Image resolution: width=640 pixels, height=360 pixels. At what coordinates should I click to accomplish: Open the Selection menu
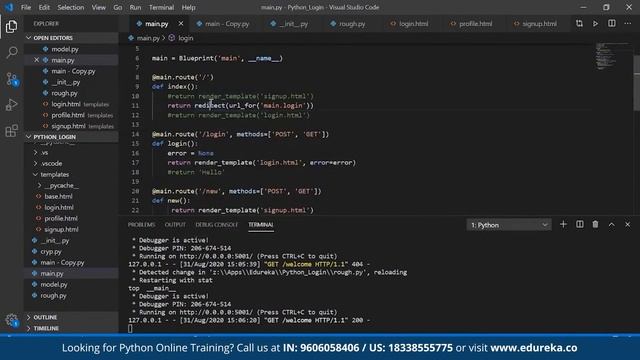click(x=71, y=7)
